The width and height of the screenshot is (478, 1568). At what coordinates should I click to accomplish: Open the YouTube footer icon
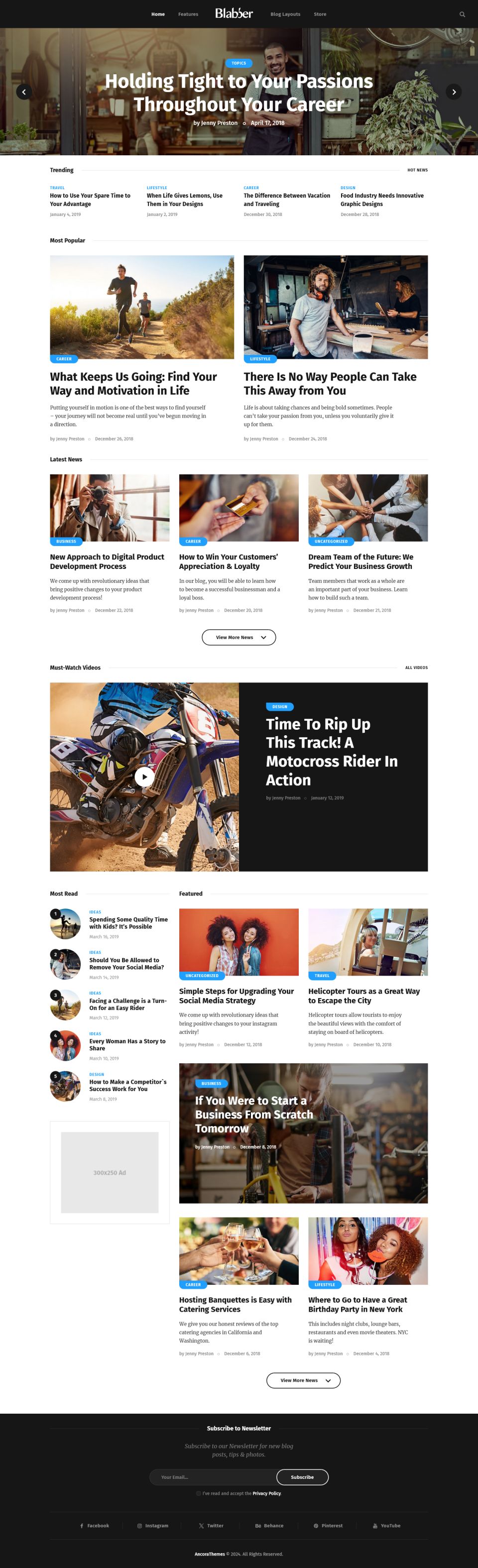coord(375,1525)
